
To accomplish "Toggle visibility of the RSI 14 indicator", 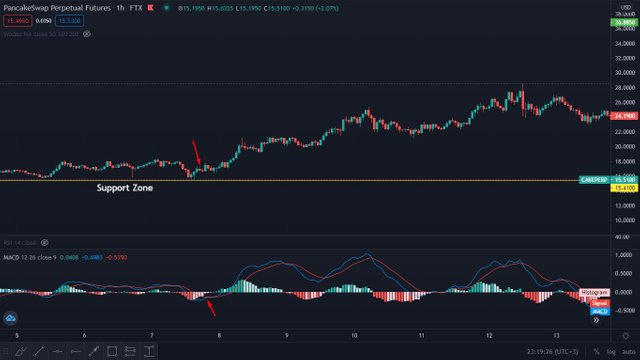I will (x=44, y=242).
